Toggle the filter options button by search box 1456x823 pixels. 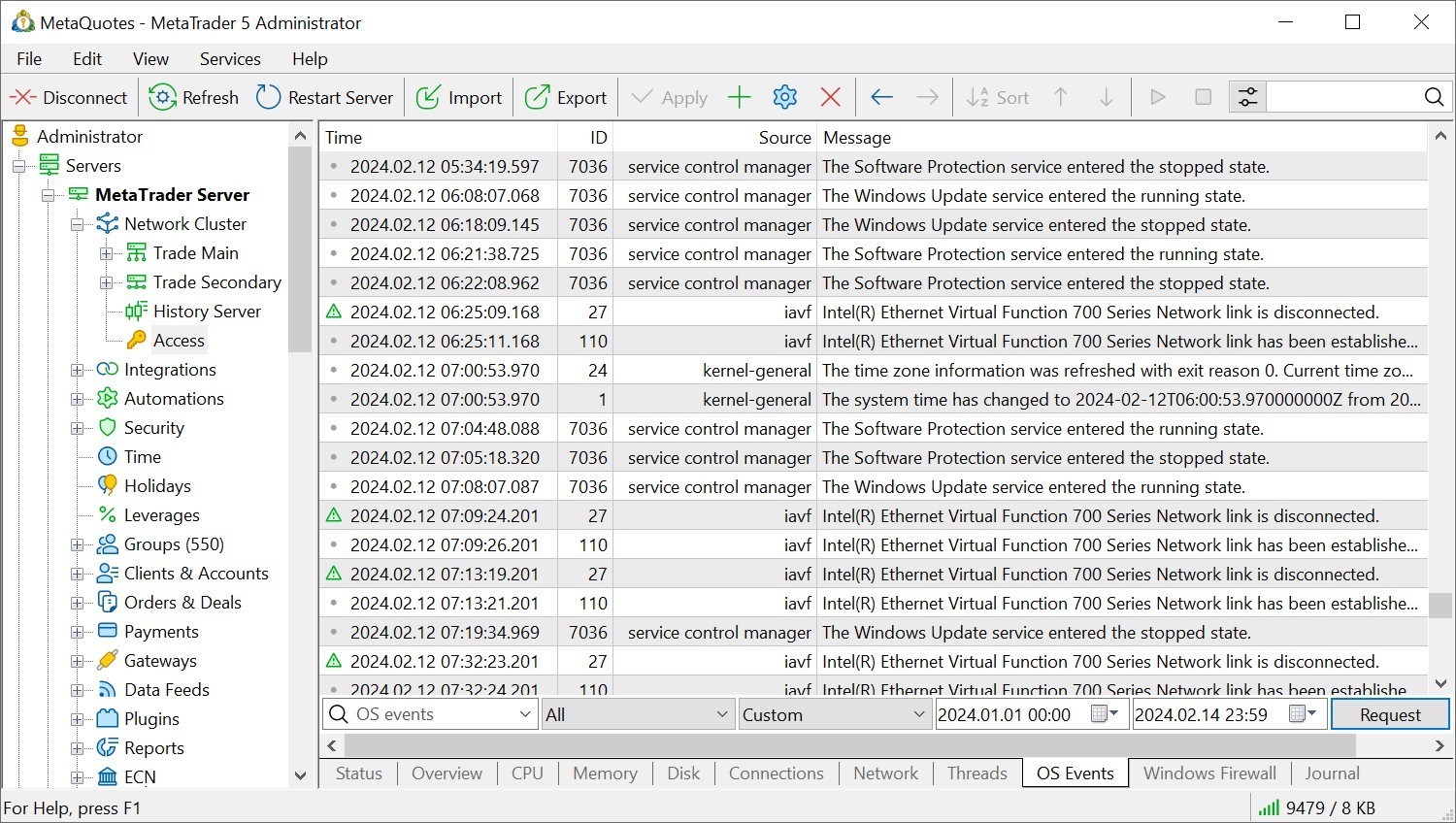(1247, 97)
